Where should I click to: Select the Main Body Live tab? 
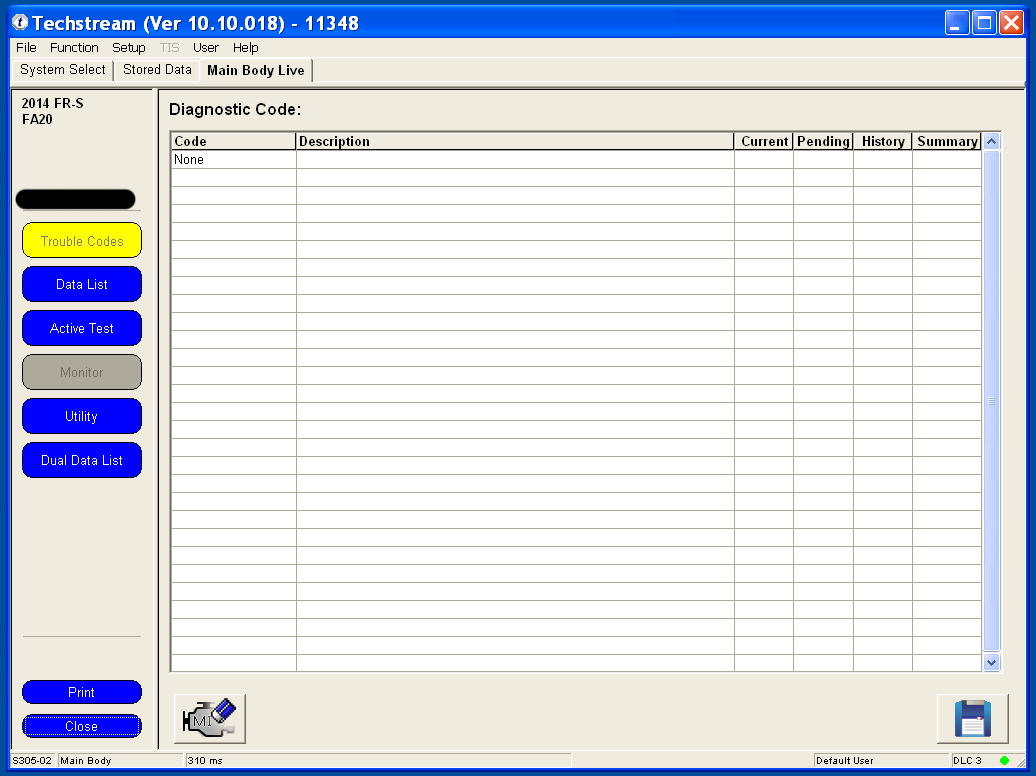(255, 71)
